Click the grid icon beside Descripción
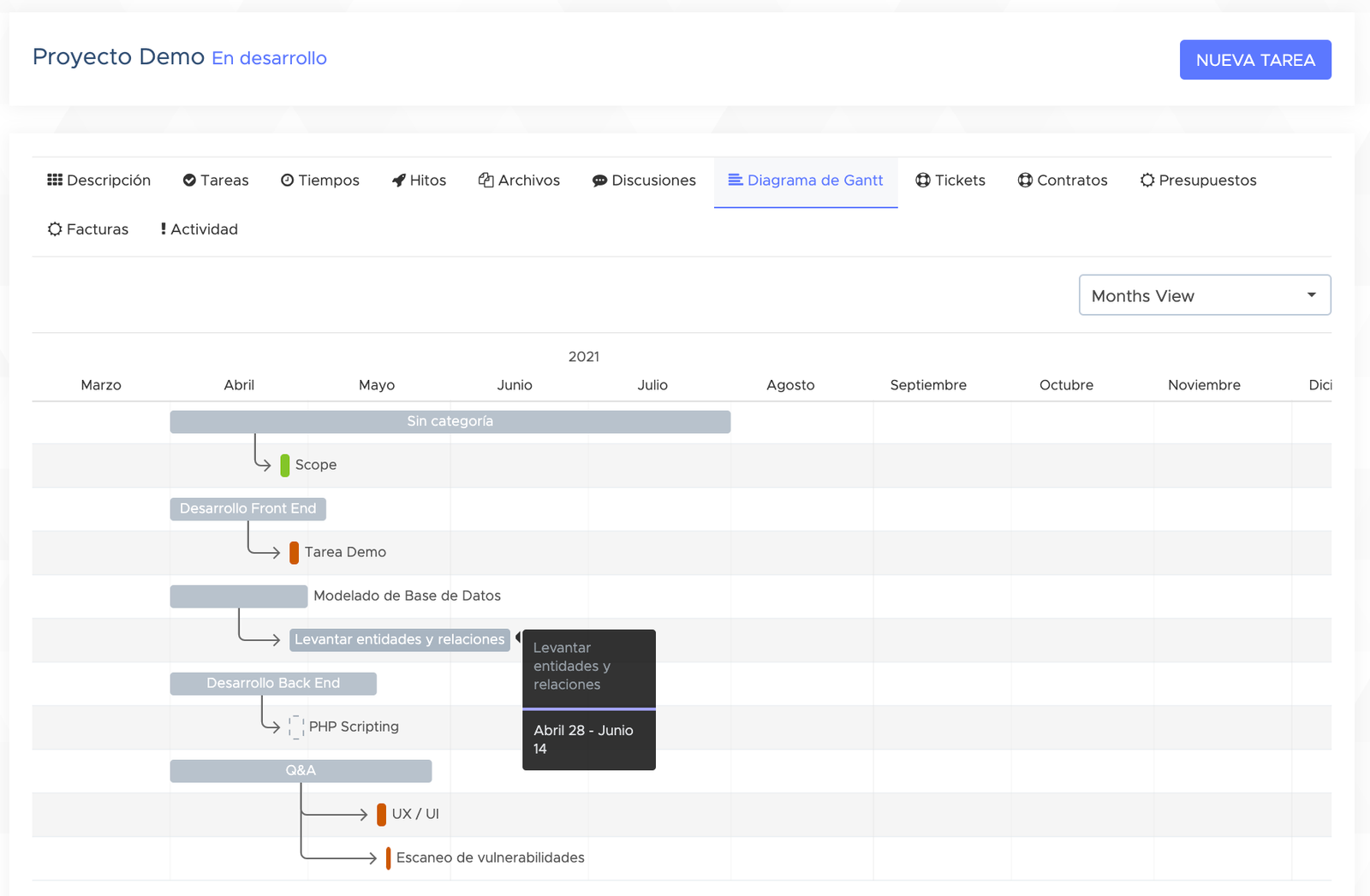Image resolution: width=1370 pixels, height=896 pixels. [55, 180]
